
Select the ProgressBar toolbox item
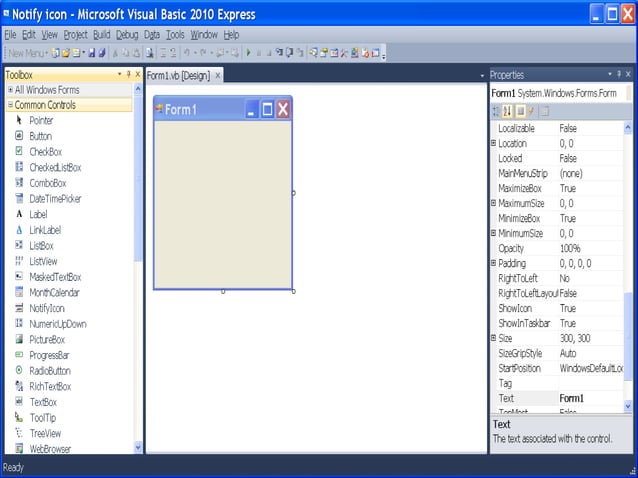pos(48,355)
